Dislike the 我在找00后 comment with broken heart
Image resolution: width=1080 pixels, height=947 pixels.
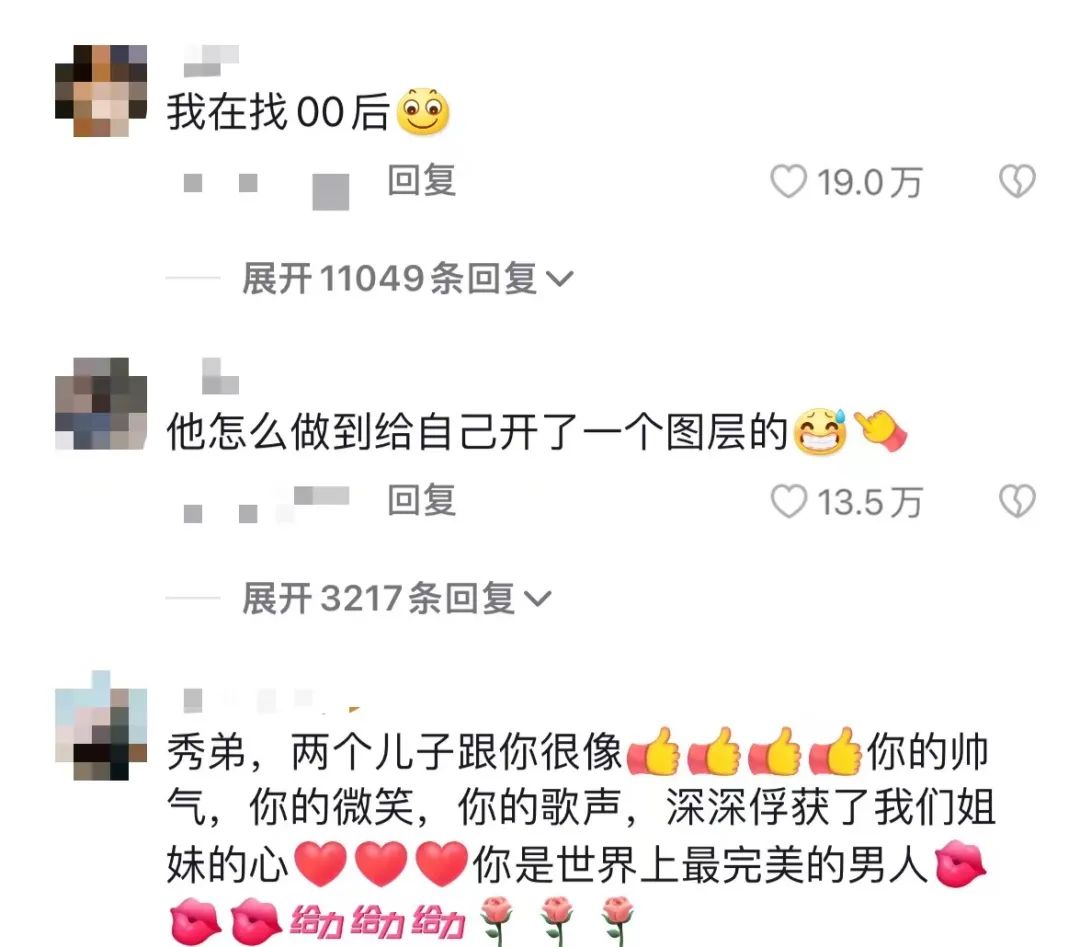[x=1017, y=181]
